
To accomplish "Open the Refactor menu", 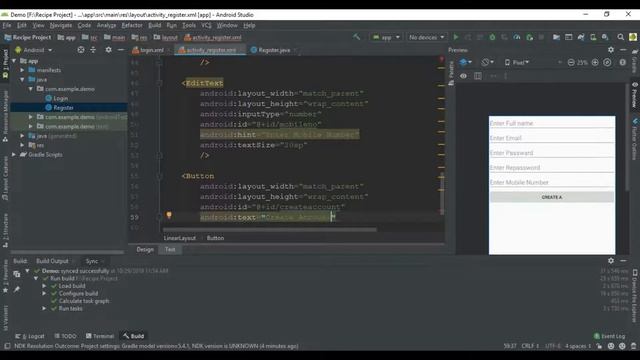I will [x=132, y=25].
